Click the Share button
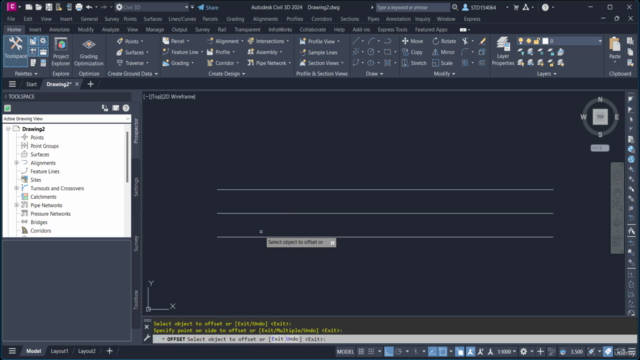This screenshot has height=360, width=640. pos(208,7)
